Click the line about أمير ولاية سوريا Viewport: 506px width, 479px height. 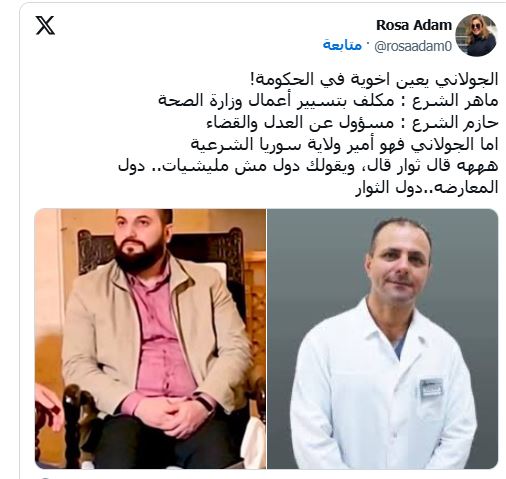point(344,144)
